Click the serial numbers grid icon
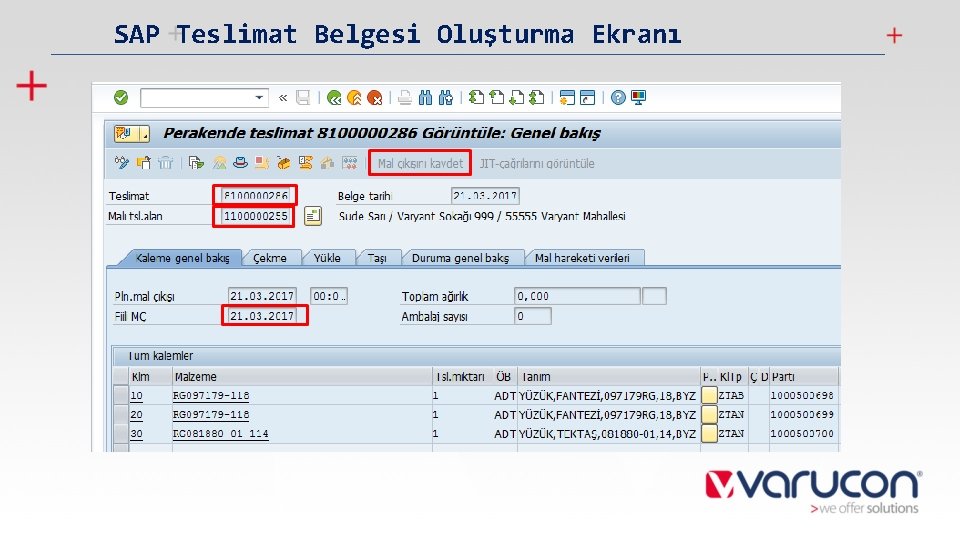This screenshot has width=960, height=540. (350, 163)
